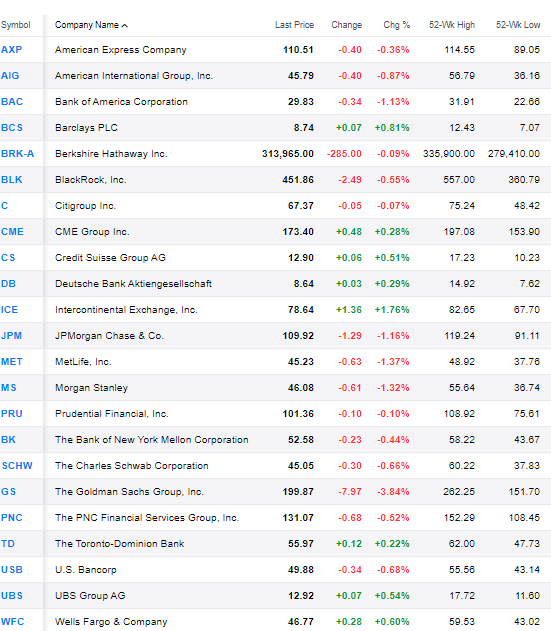The height and width of the screenshot is (631, 551).
Task: Select the JPM symbol link
Action: [x=11, y=336]
